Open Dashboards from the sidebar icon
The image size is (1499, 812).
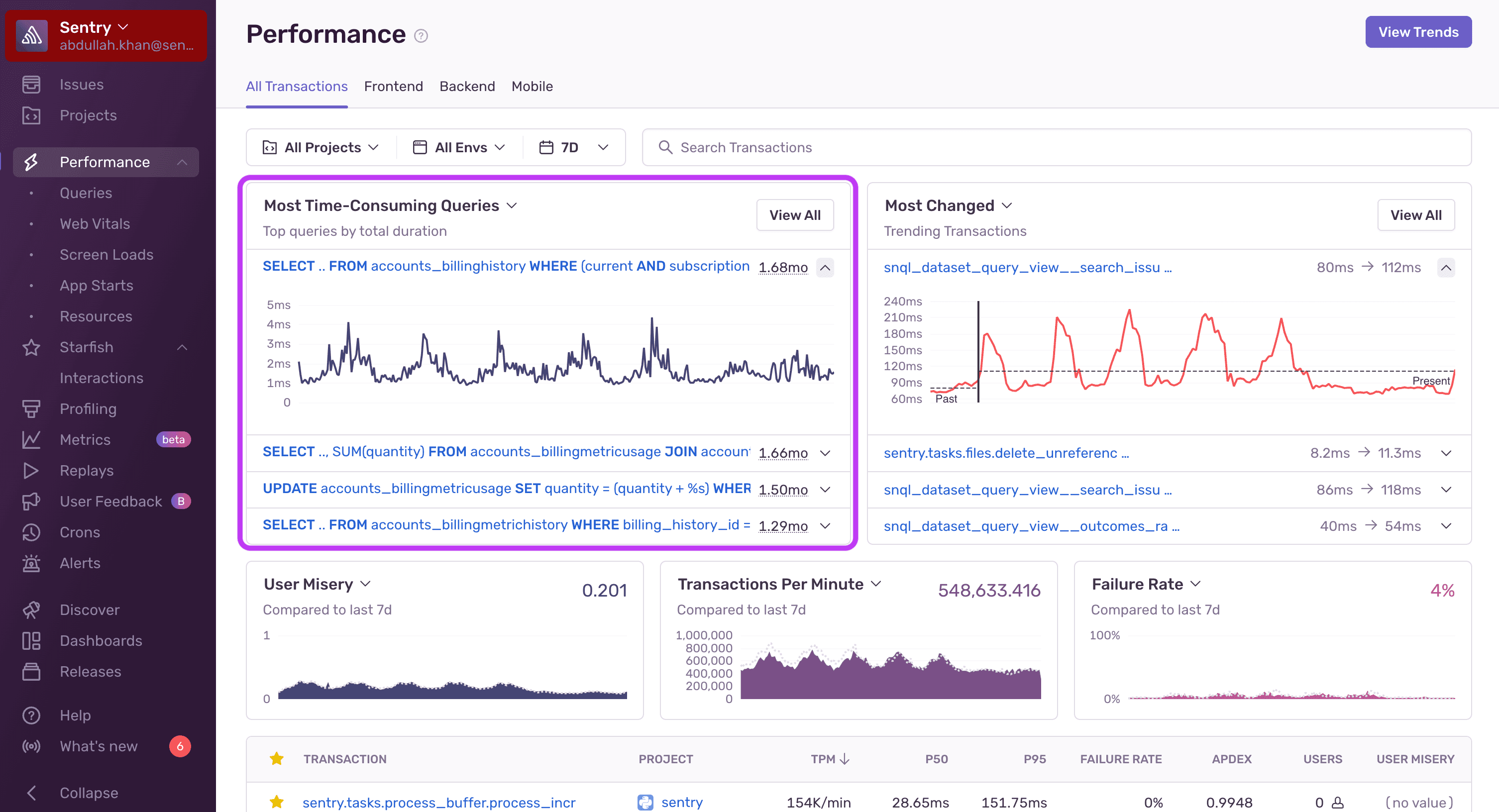click(32, 640)
